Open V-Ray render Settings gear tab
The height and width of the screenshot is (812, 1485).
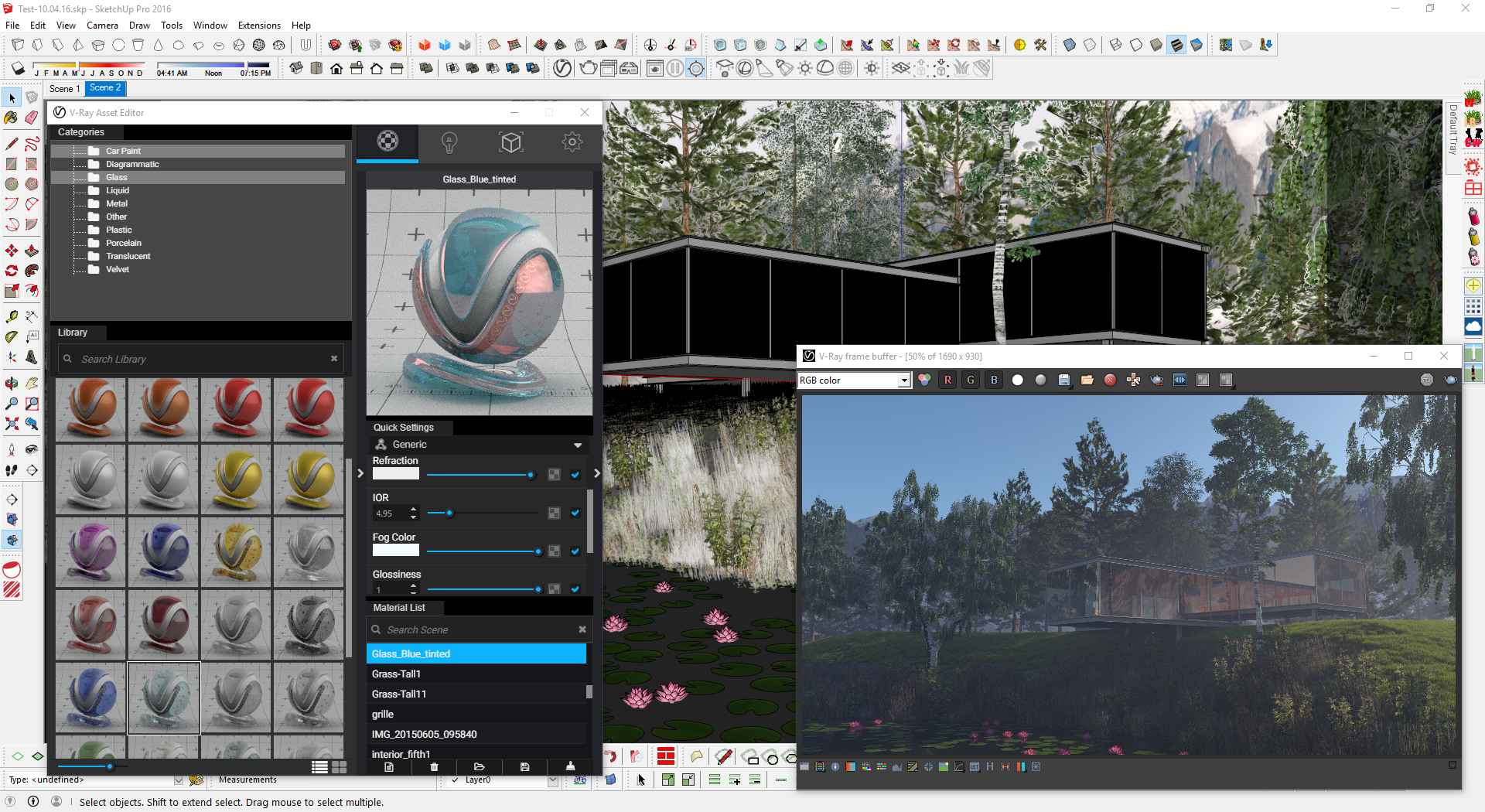572,142
